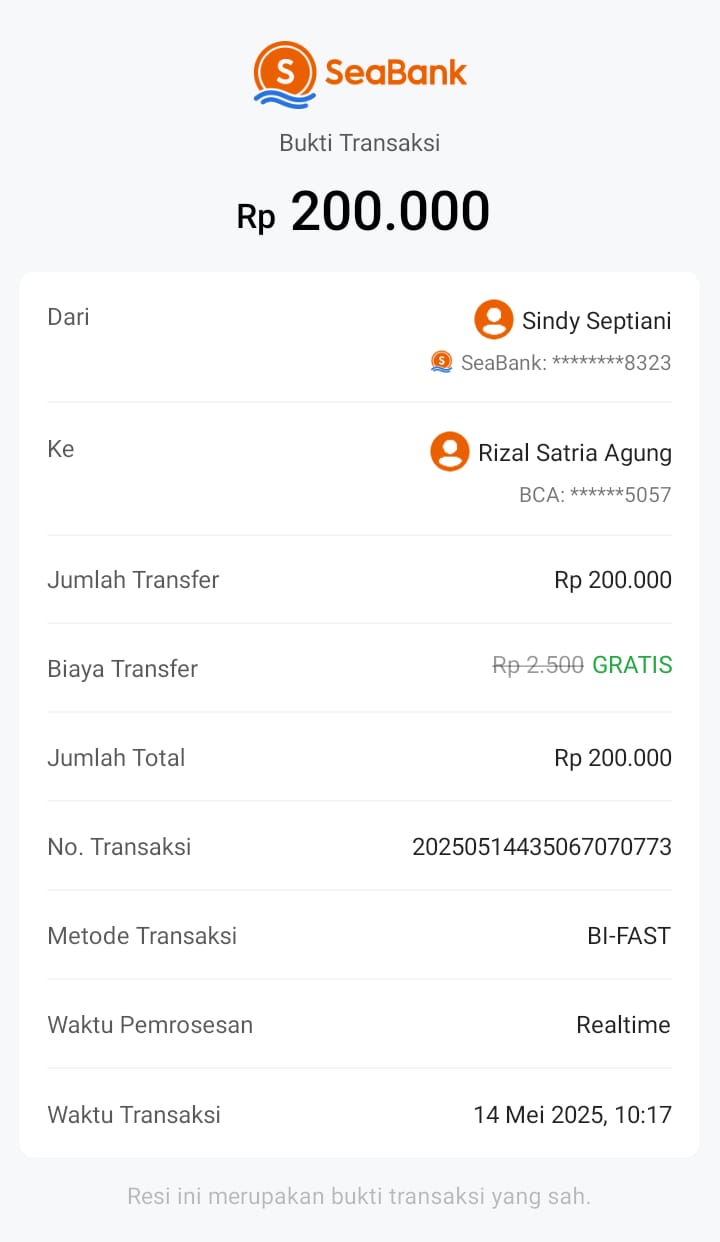Select the transaction number 20250514435067070773
Viewport: 720px width, 1242px height.
tap(542, 847)
